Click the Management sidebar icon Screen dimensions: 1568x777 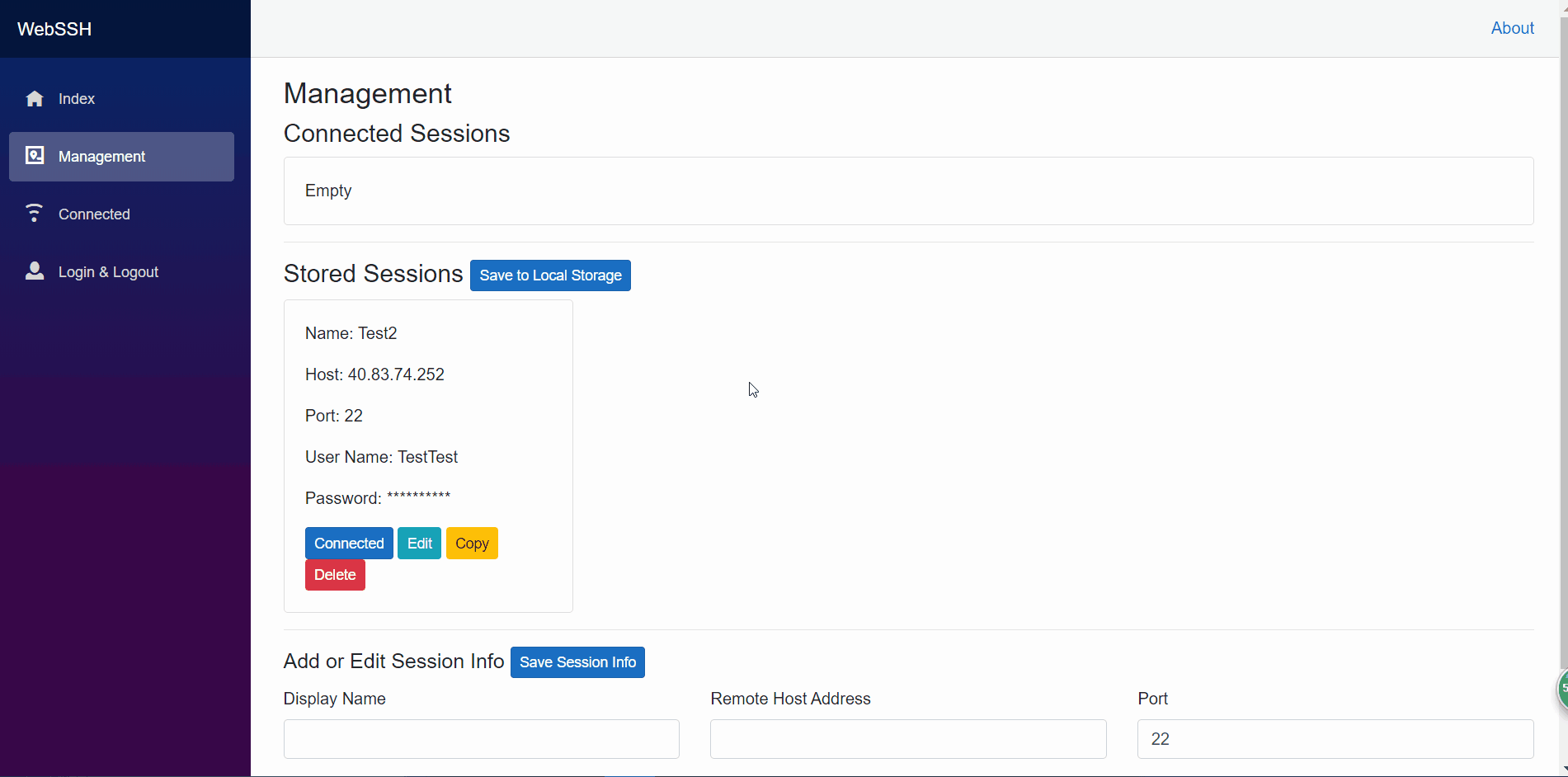(35, 156)
